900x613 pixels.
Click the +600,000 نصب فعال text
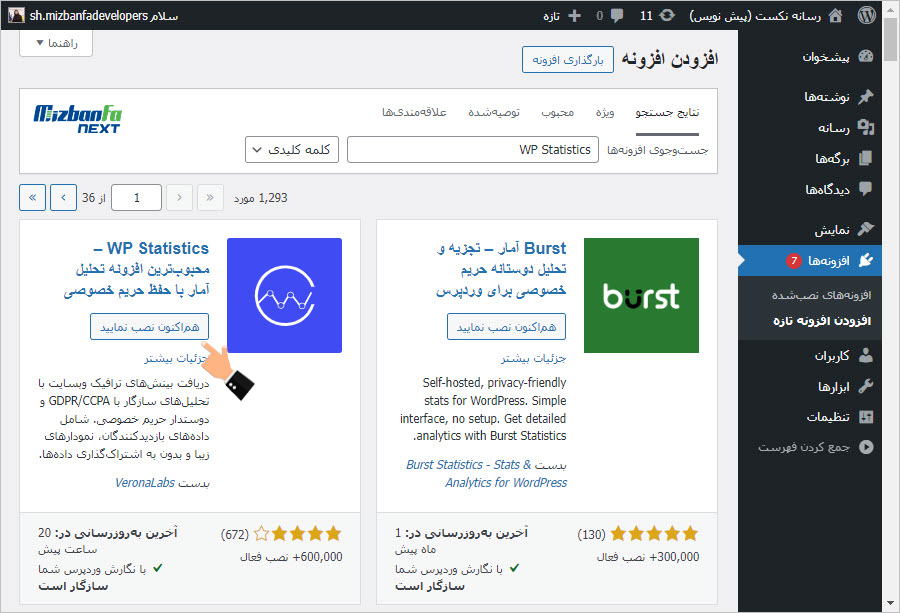[291, 557]
